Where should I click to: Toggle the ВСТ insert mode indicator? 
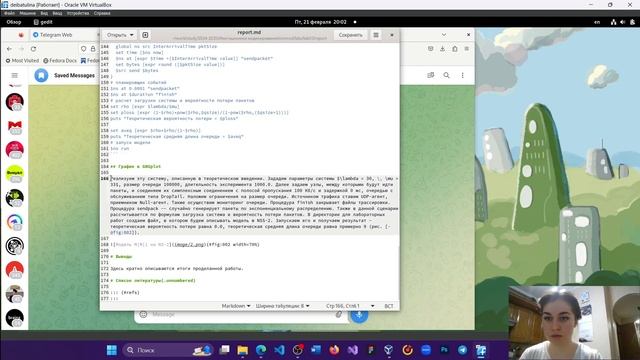[x=389, y=306]
